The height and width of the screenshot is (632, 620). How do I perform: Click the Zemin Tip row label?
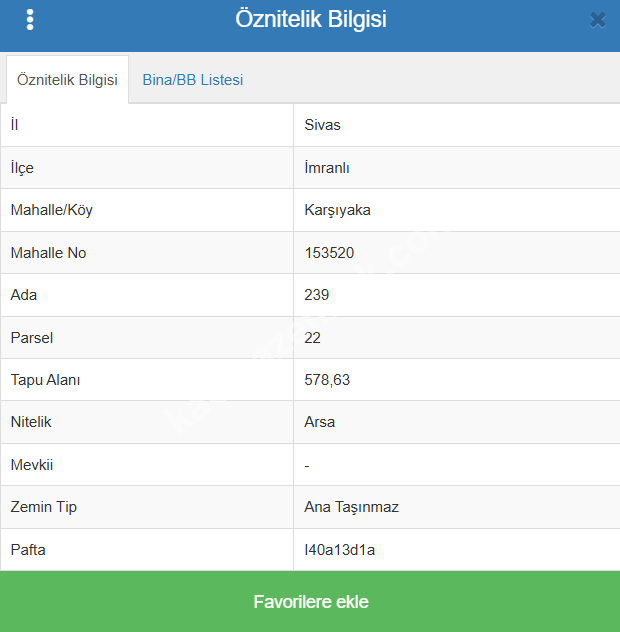pos(43,507)
